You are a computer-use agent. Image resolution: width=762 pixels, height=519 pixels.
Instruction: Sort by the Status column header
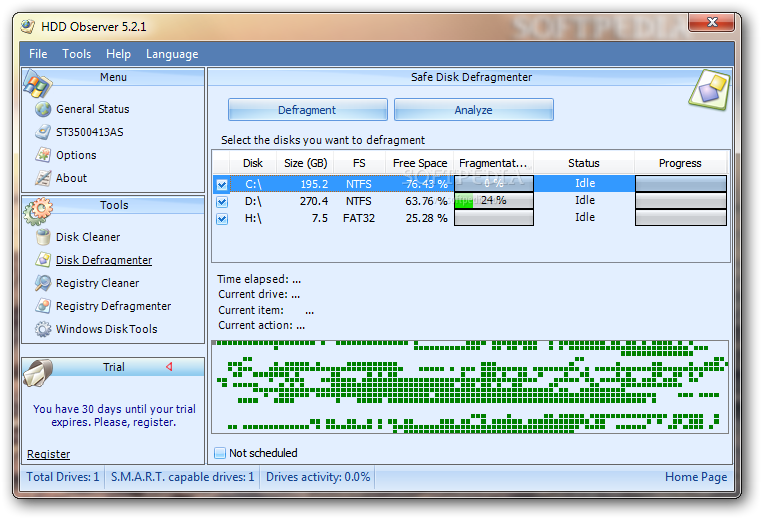point(584,163)
